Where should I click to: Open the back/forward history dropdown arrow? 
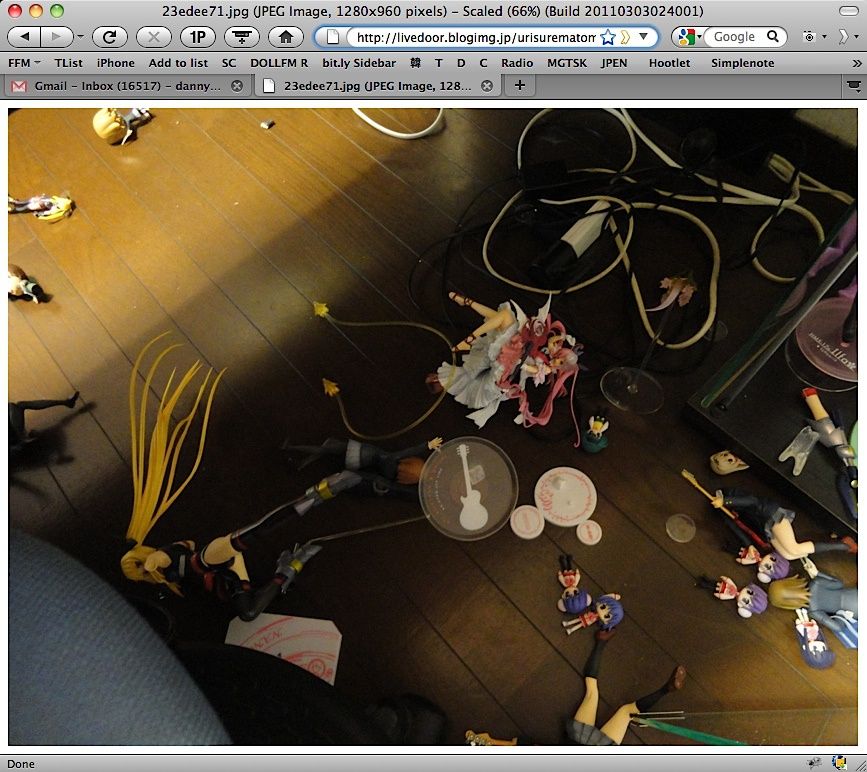81,37
